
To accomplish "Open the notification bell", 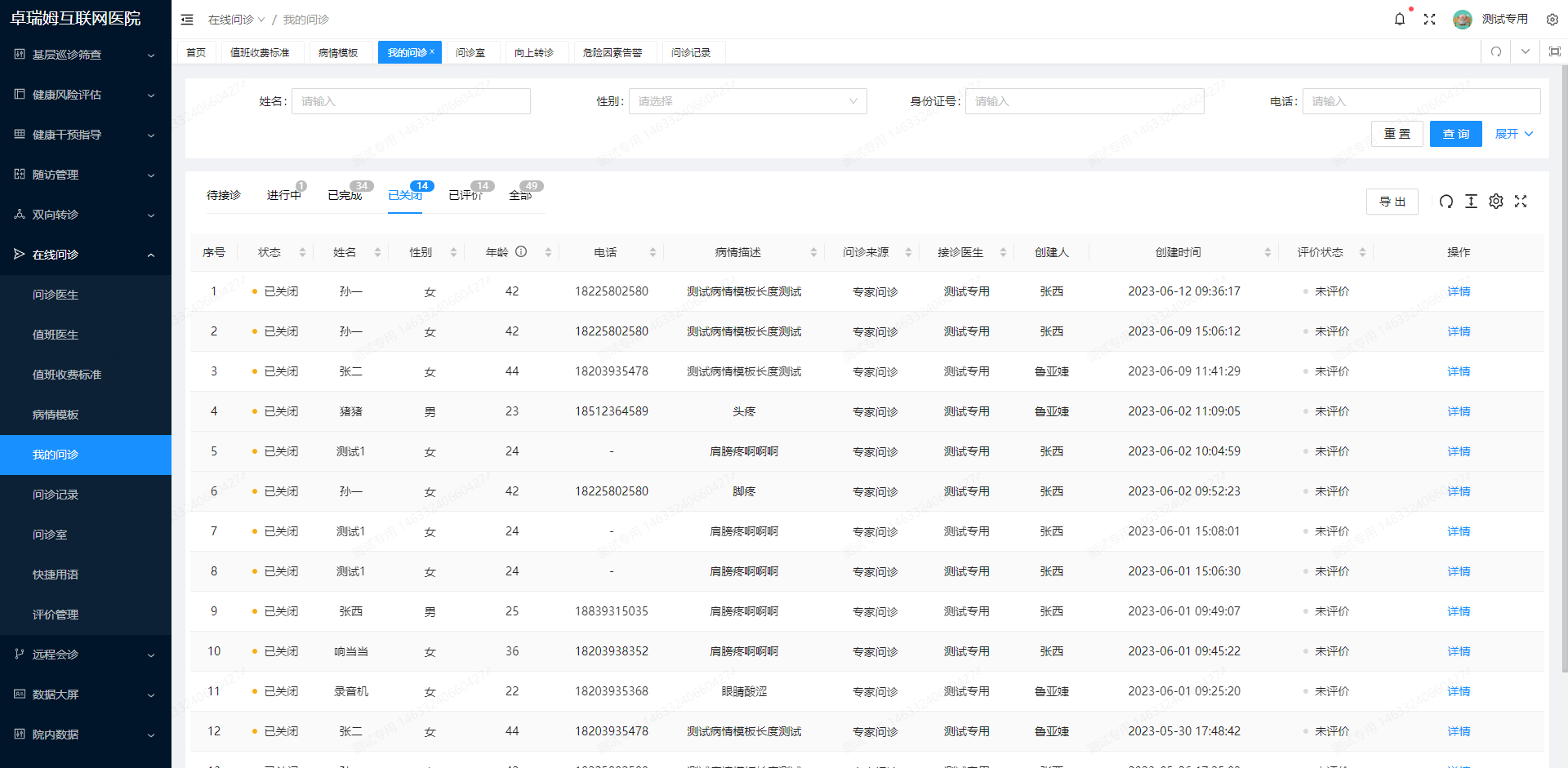I will click(1400, 19).
